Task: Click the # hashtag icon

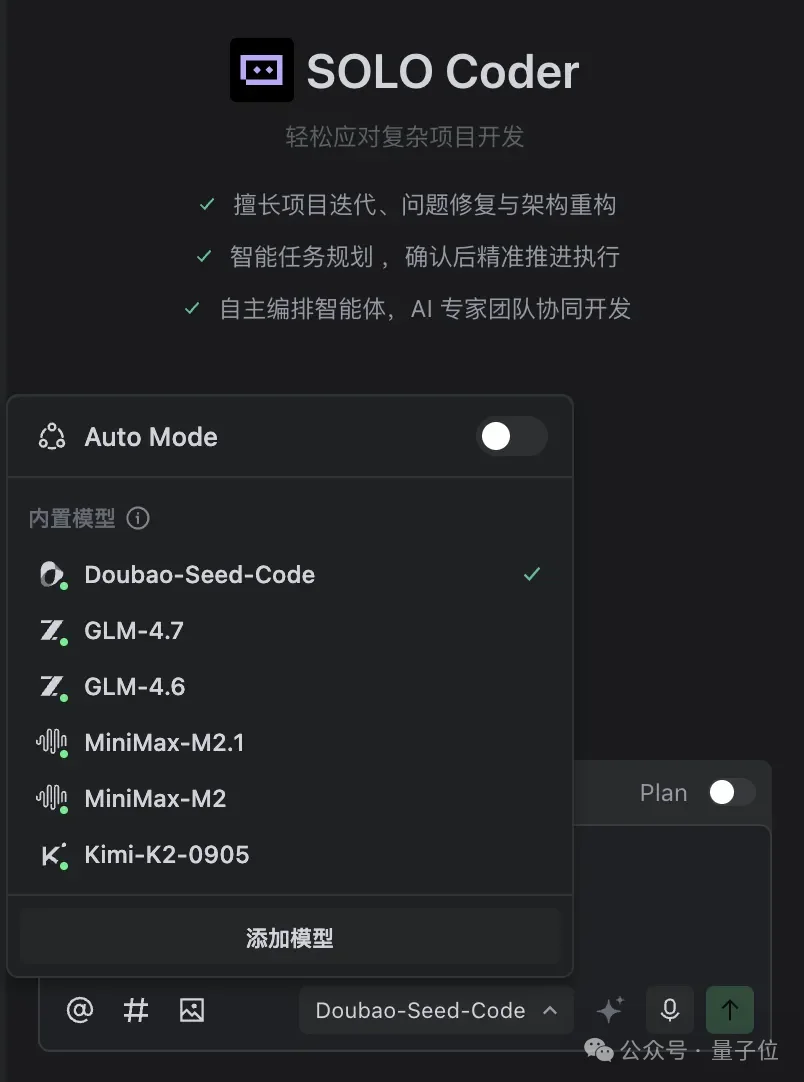Action: coord(136,1010)
